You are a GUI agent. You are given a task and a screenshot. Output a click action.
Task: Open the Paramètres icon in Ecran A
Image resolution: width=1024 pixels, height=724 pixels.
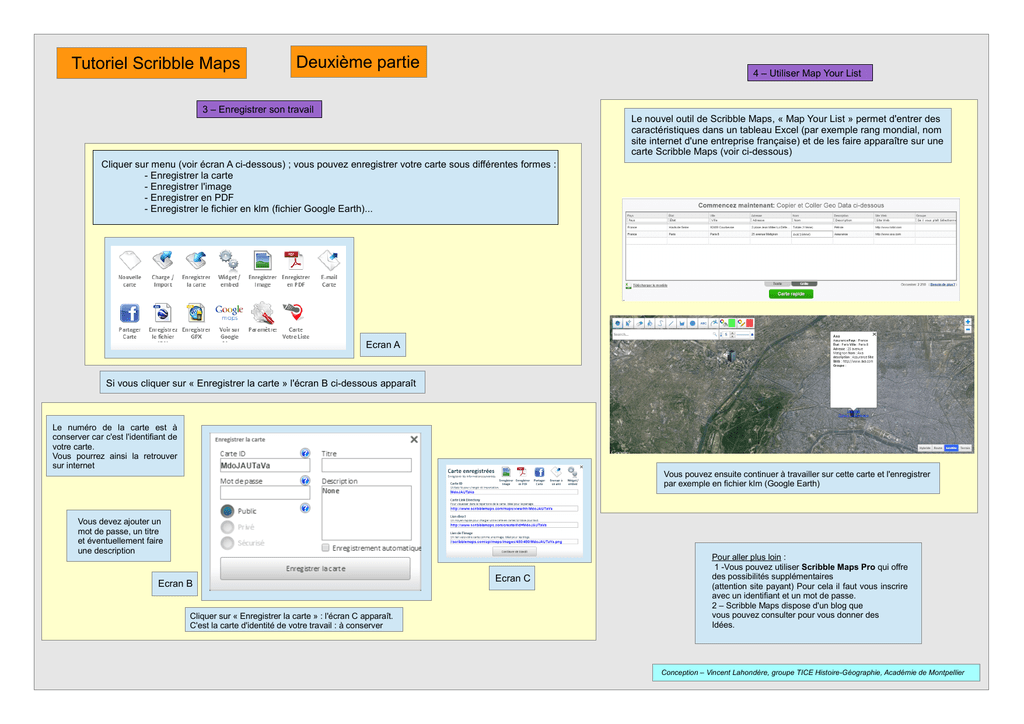point(263,313)
